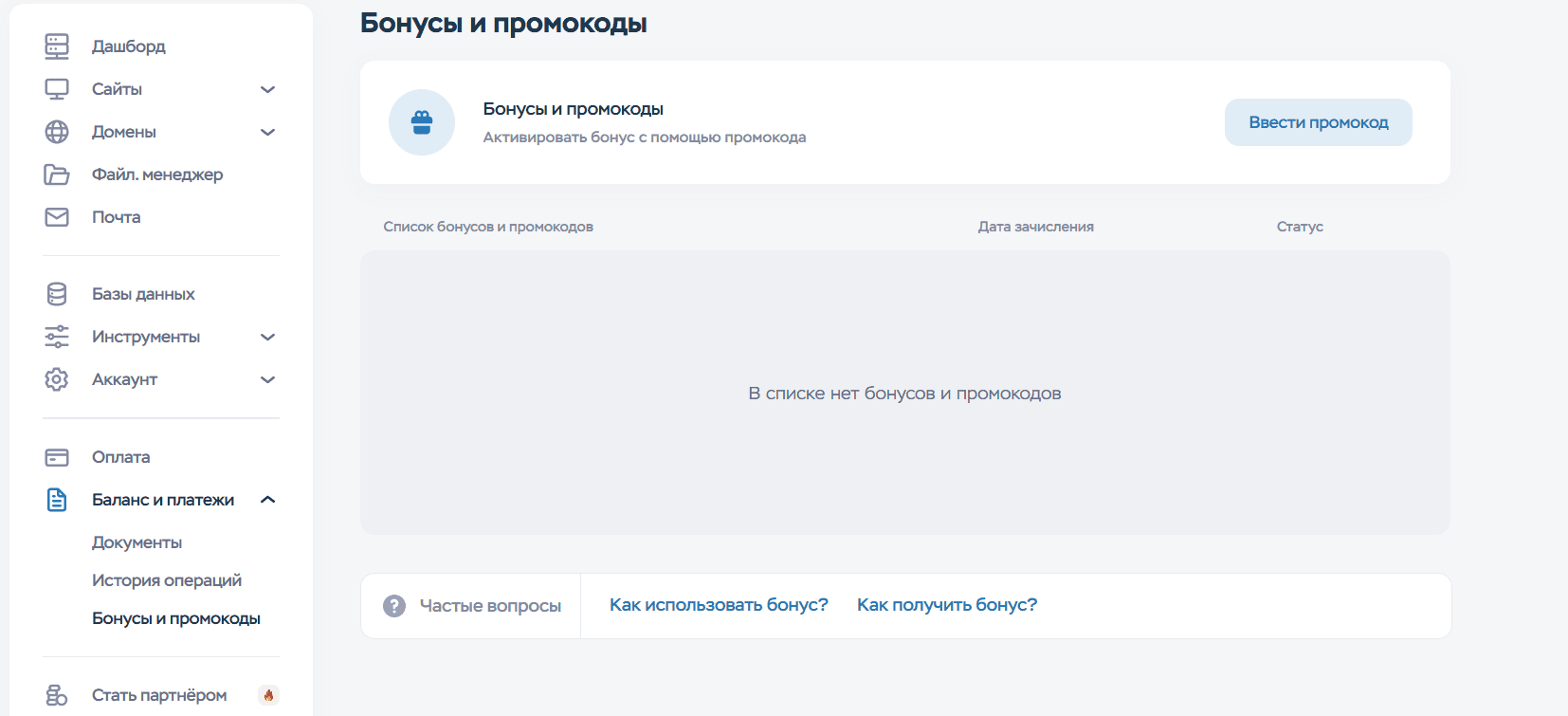This screenshot has height=716, width=1568.
Task: Expand the Инструменты submenu chevron
Action: tap(267, 337)
